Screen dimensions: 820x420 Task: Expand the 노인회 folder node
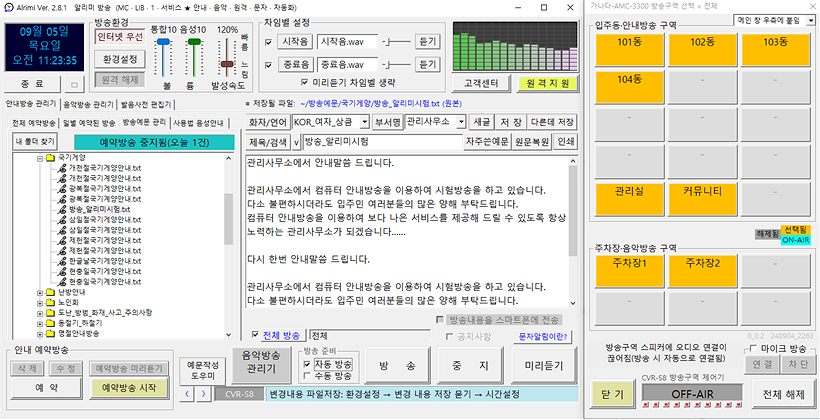(40, 302)
